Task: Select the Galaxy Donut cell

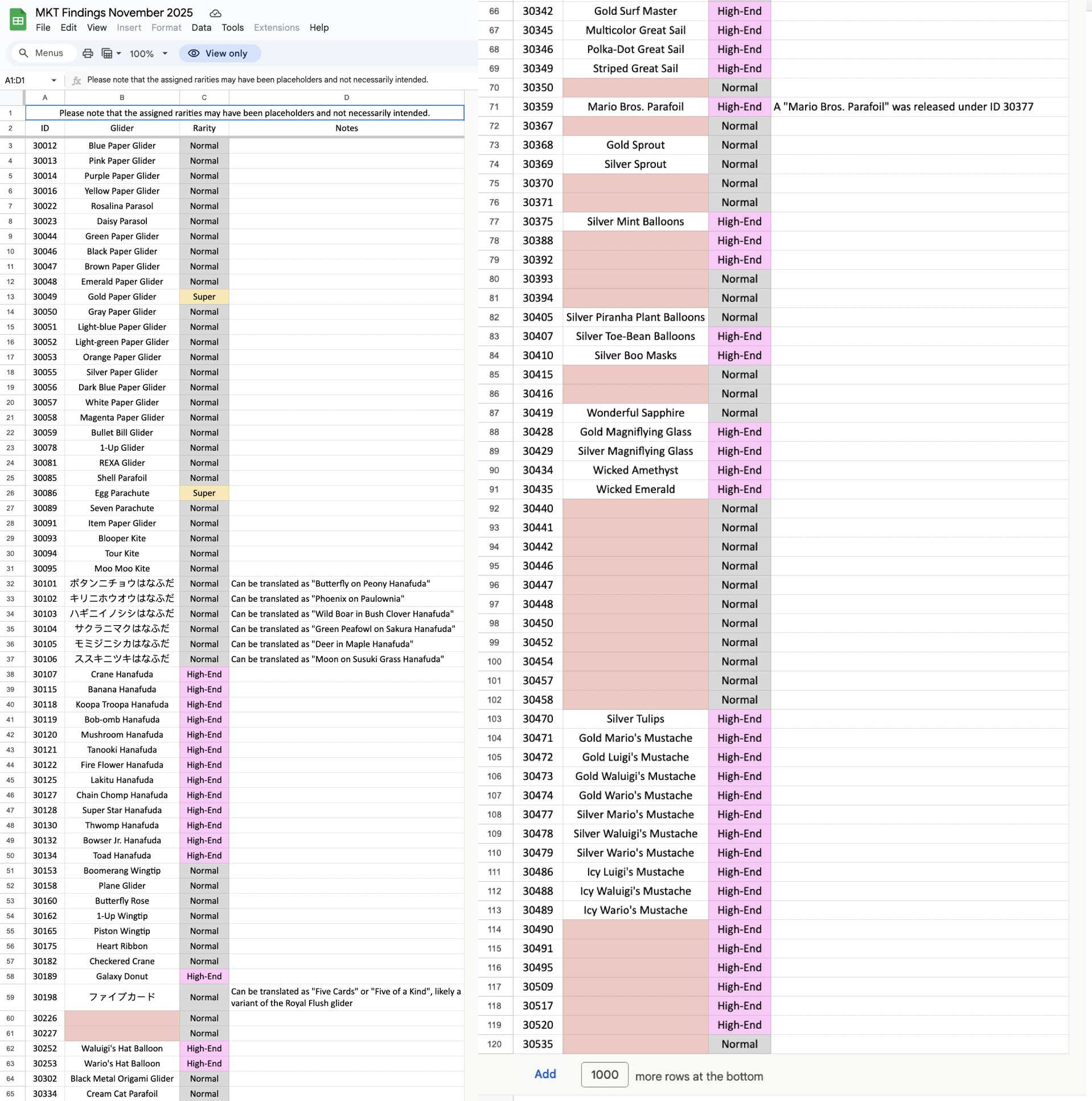Action: coord(122,976)
